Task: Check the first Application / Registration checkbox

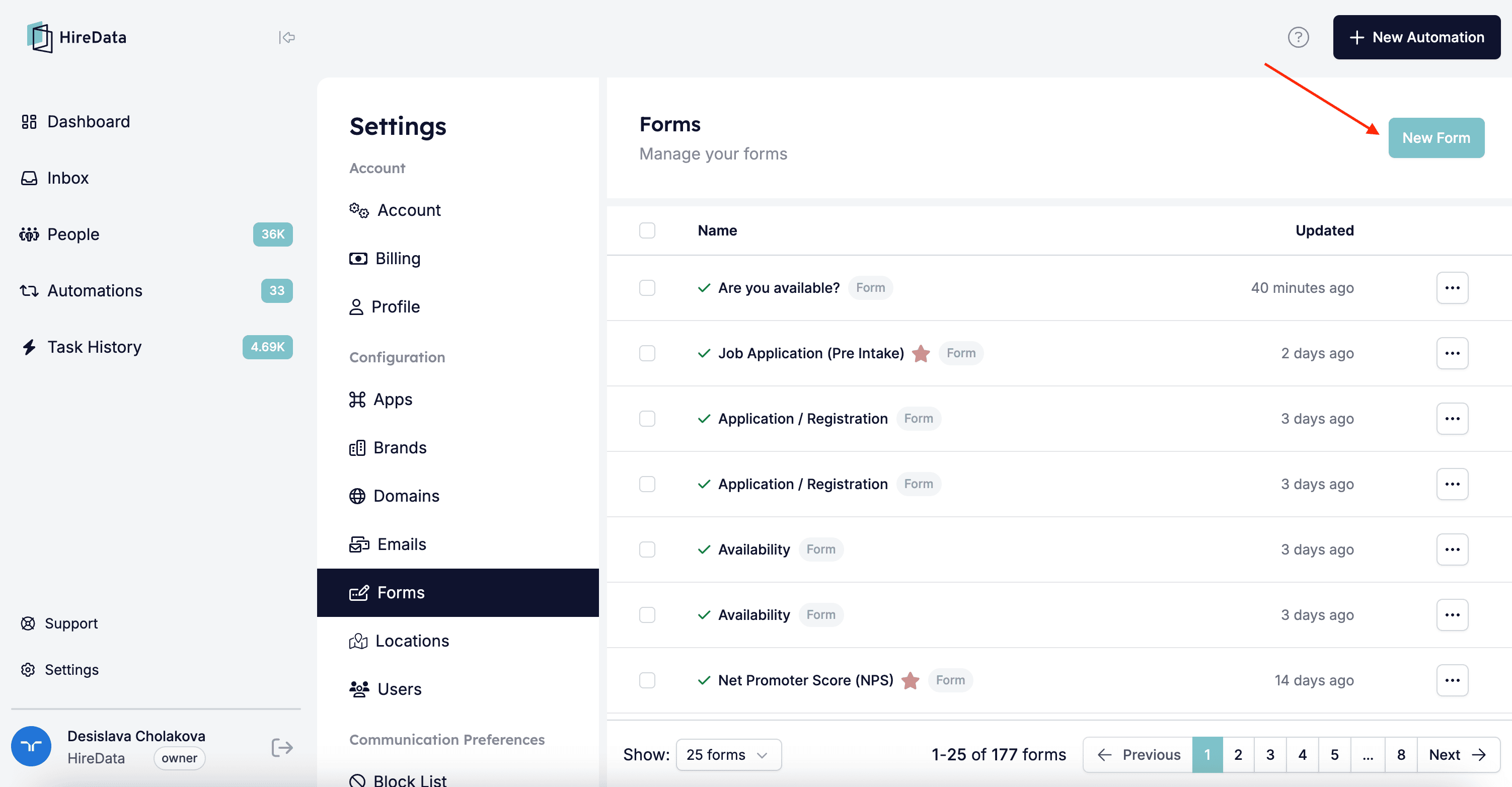Action: click(x=647, y=419)
